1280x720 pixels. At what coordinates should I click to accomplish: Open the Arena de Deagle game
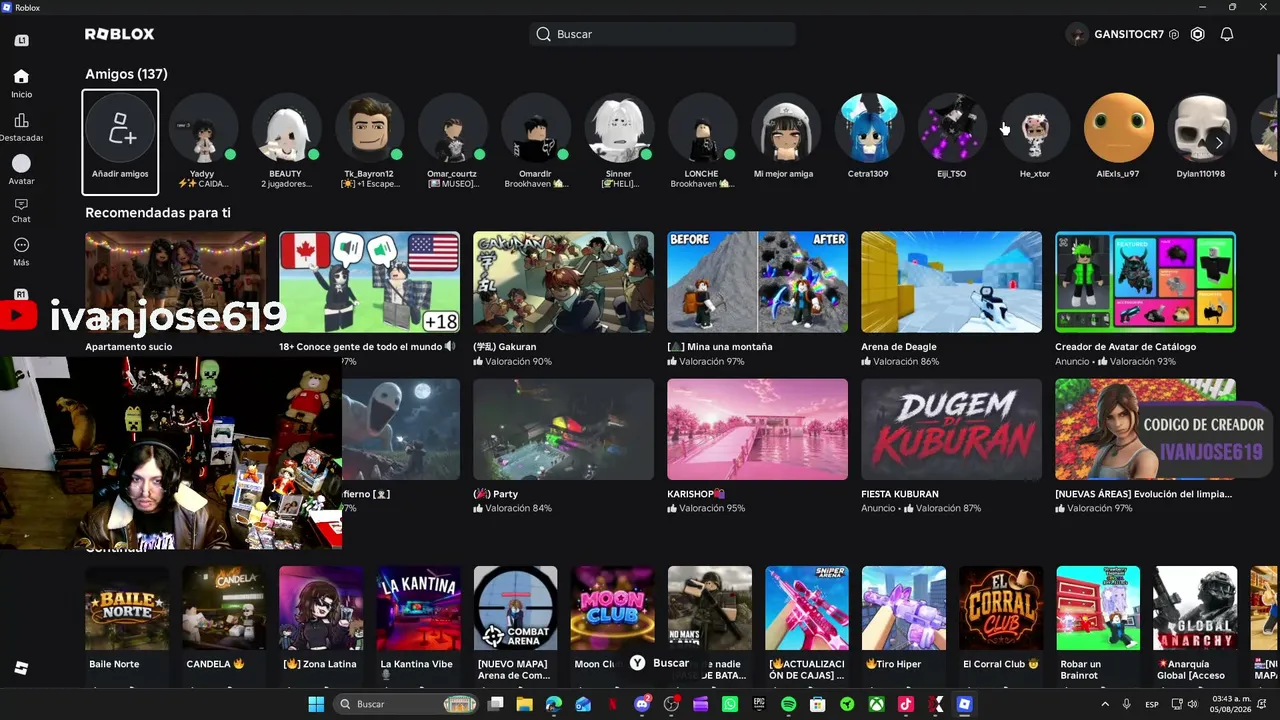tap(951, 282)
